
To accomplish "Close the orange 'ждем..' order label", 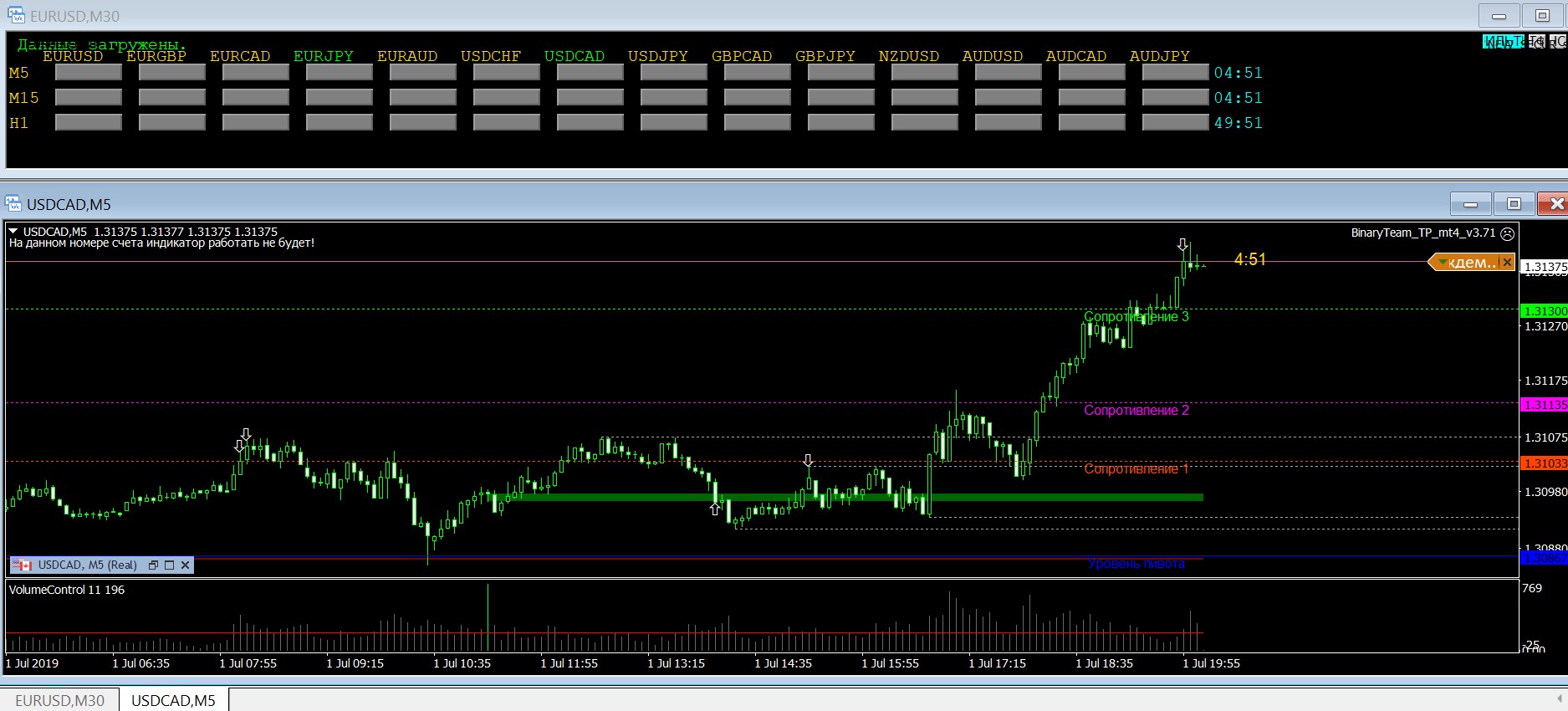I will 1507,263.
